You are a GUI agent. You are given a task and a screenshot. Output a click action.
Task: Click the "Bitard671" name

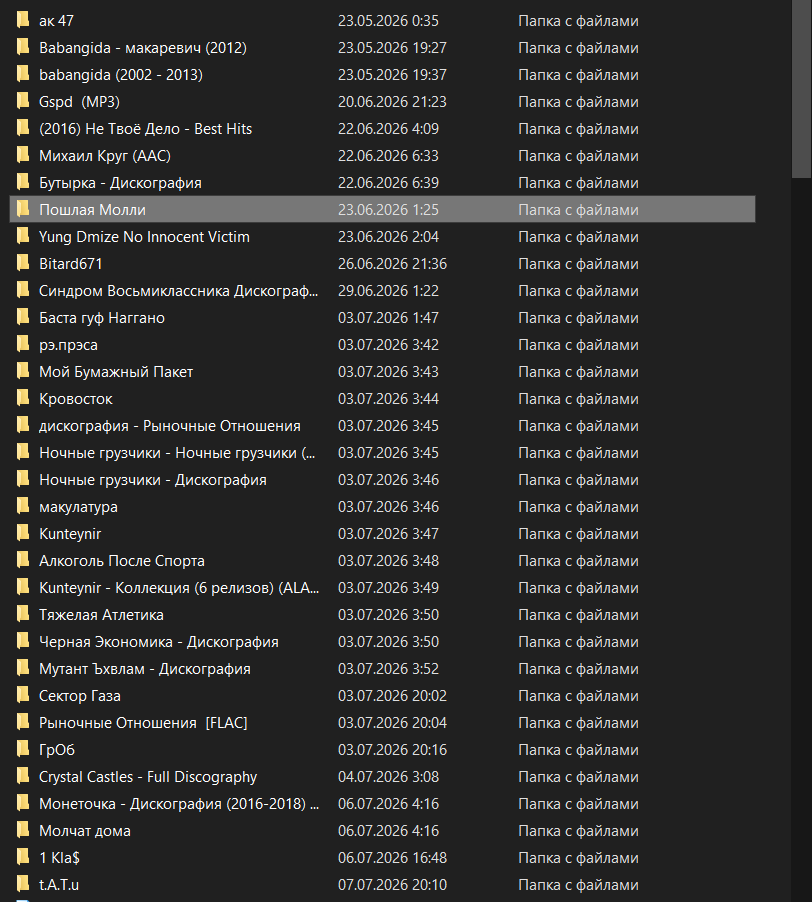71,264
